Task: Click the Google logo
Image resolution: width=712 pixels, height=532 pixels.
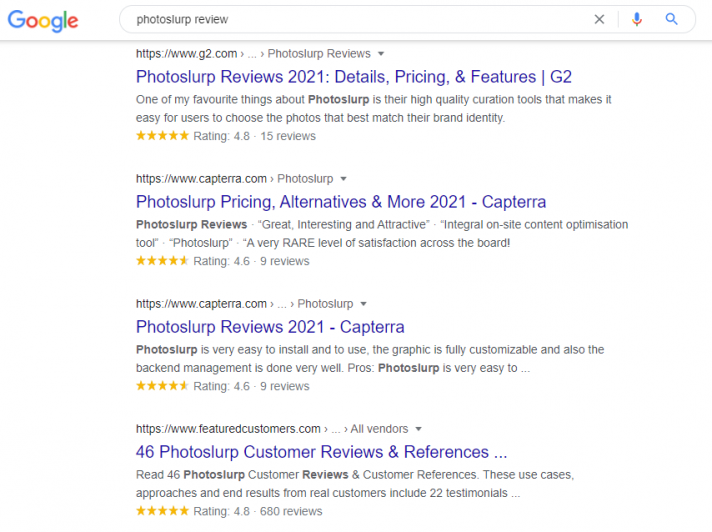Action: tap(43, 20)
